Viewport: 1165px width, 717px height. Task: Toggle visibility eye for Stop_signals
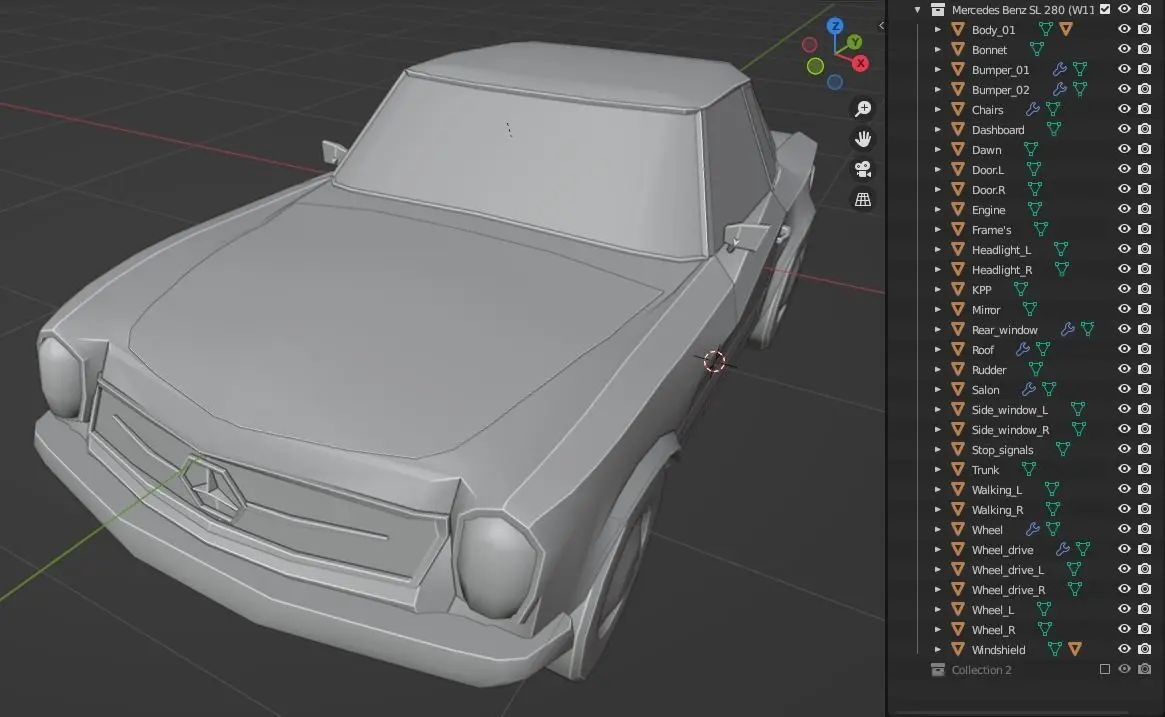click(1124, 449)
